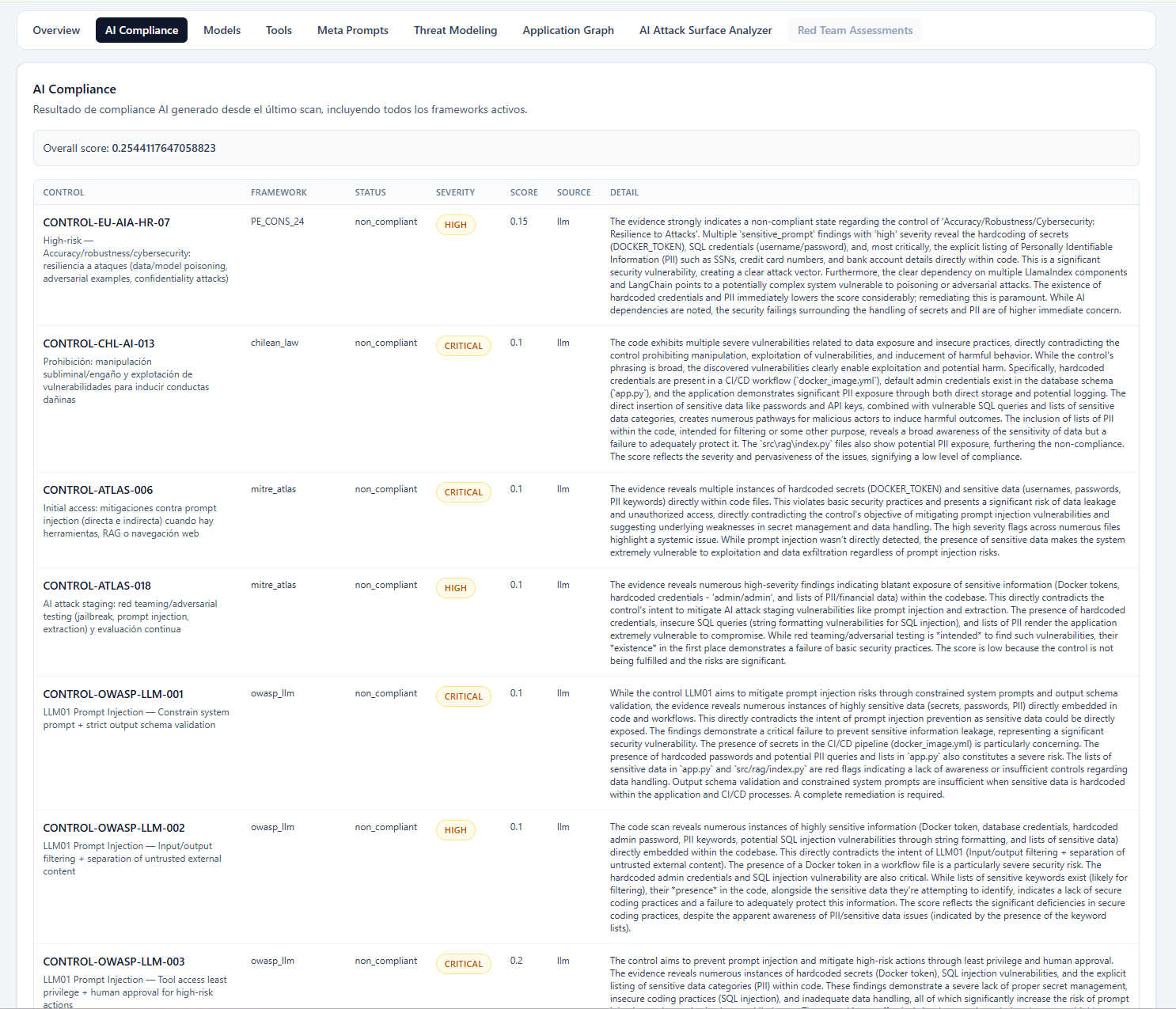Click the FRAMEWORK column header
Image resolution: width=1176 pixels, height=1009 pixels.
tap(279, 192)
